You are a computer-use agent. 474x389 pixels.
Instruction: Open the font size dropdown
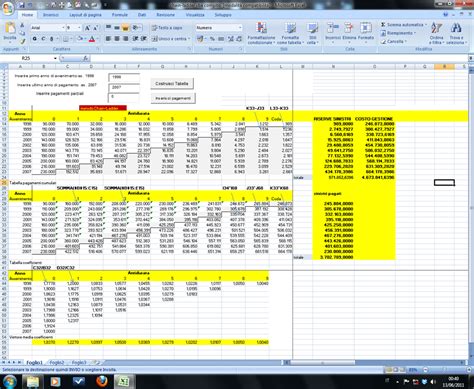point(79,28)
